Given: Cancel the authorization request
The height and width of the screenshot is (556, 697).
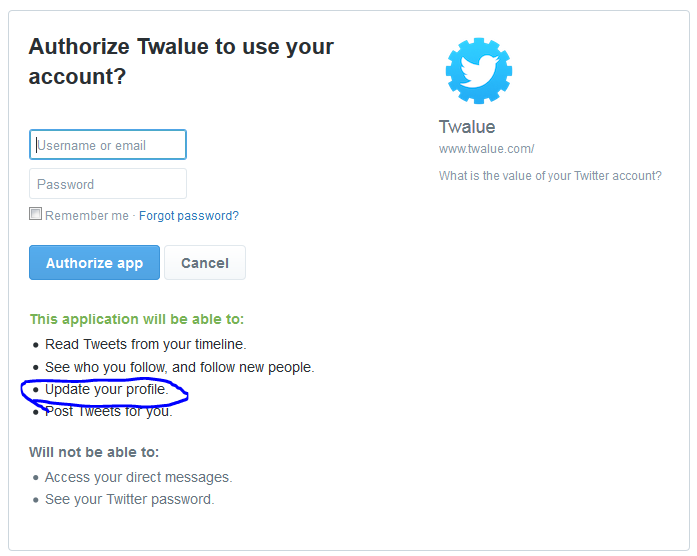Looking at the screenshot, I should tap(205, 263).
